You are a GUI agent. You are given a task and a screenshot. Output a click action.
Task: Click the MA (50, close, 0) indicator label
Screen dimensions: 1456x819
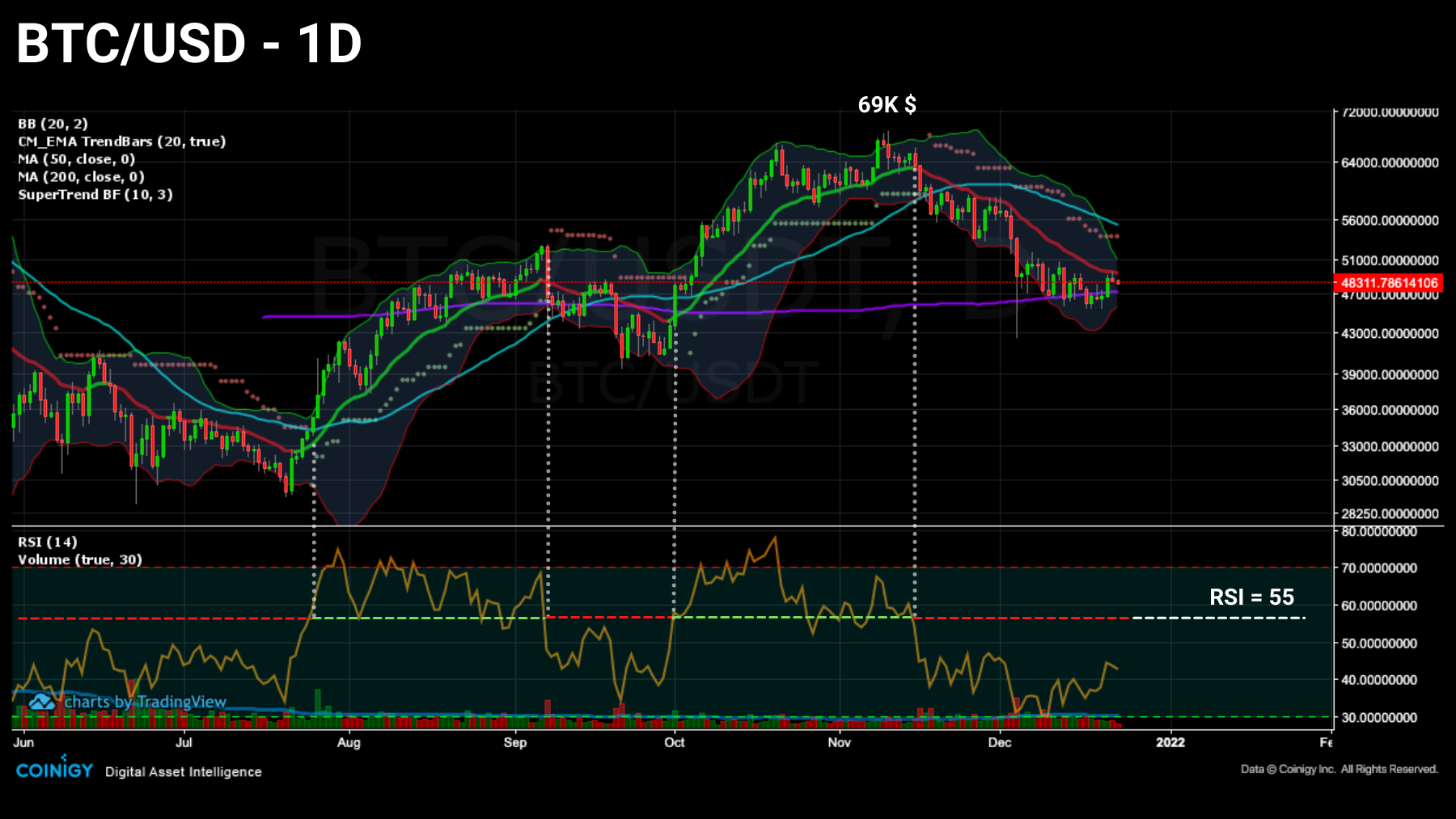pyautogui.click(x=76, y=159)
